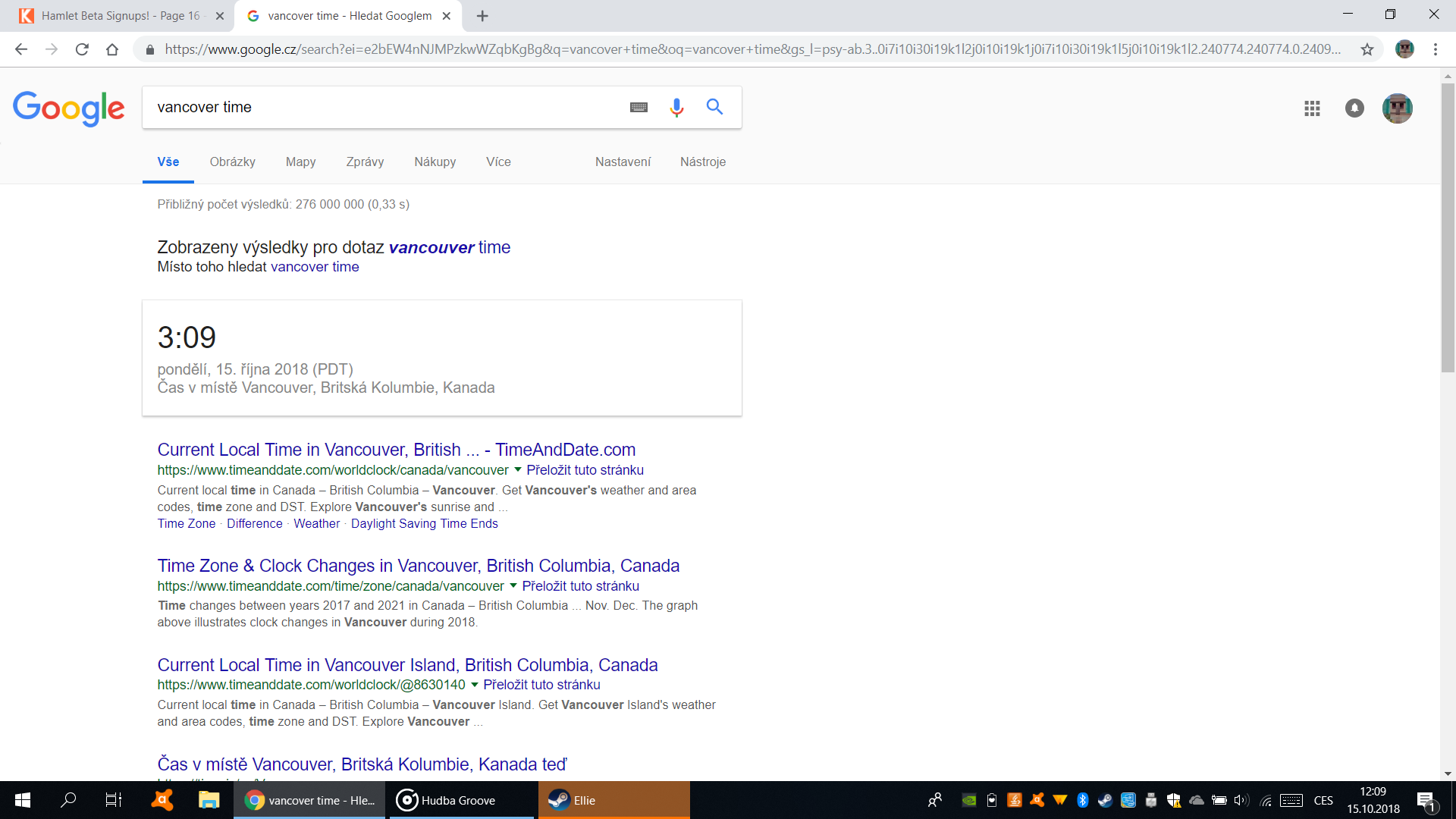Open Current Local Time in Vancouver TimeAndDate result
Image resolution: width=1456 pixels, height=819 pixels.
click(396, 450)
